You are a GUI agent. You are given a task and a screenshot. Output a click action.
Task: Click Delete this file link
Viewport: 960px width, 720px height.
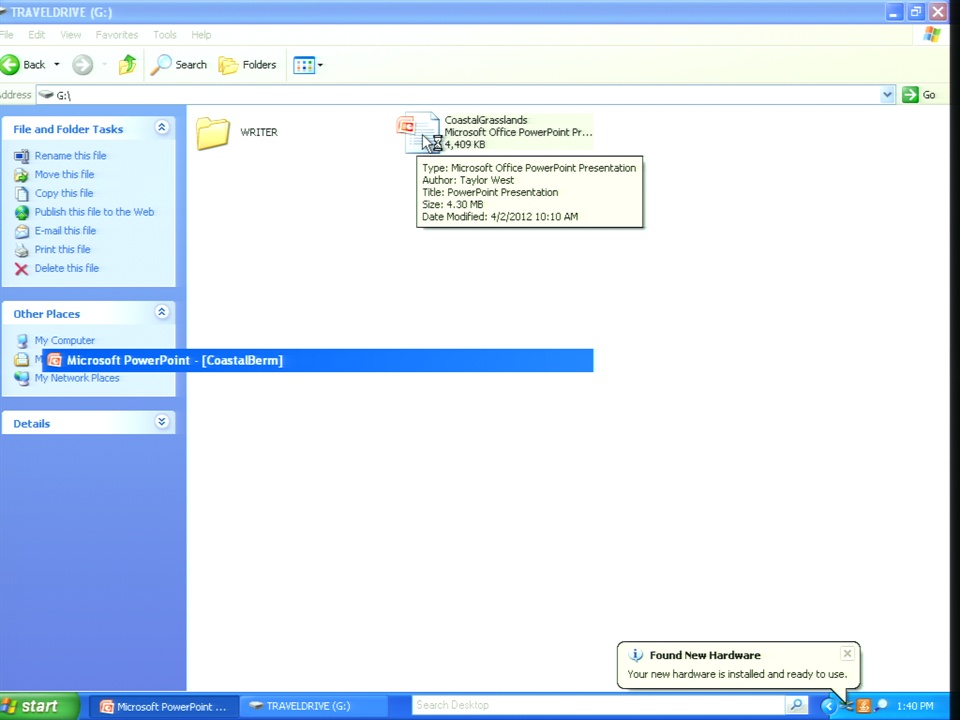click(x=67, y=268)
